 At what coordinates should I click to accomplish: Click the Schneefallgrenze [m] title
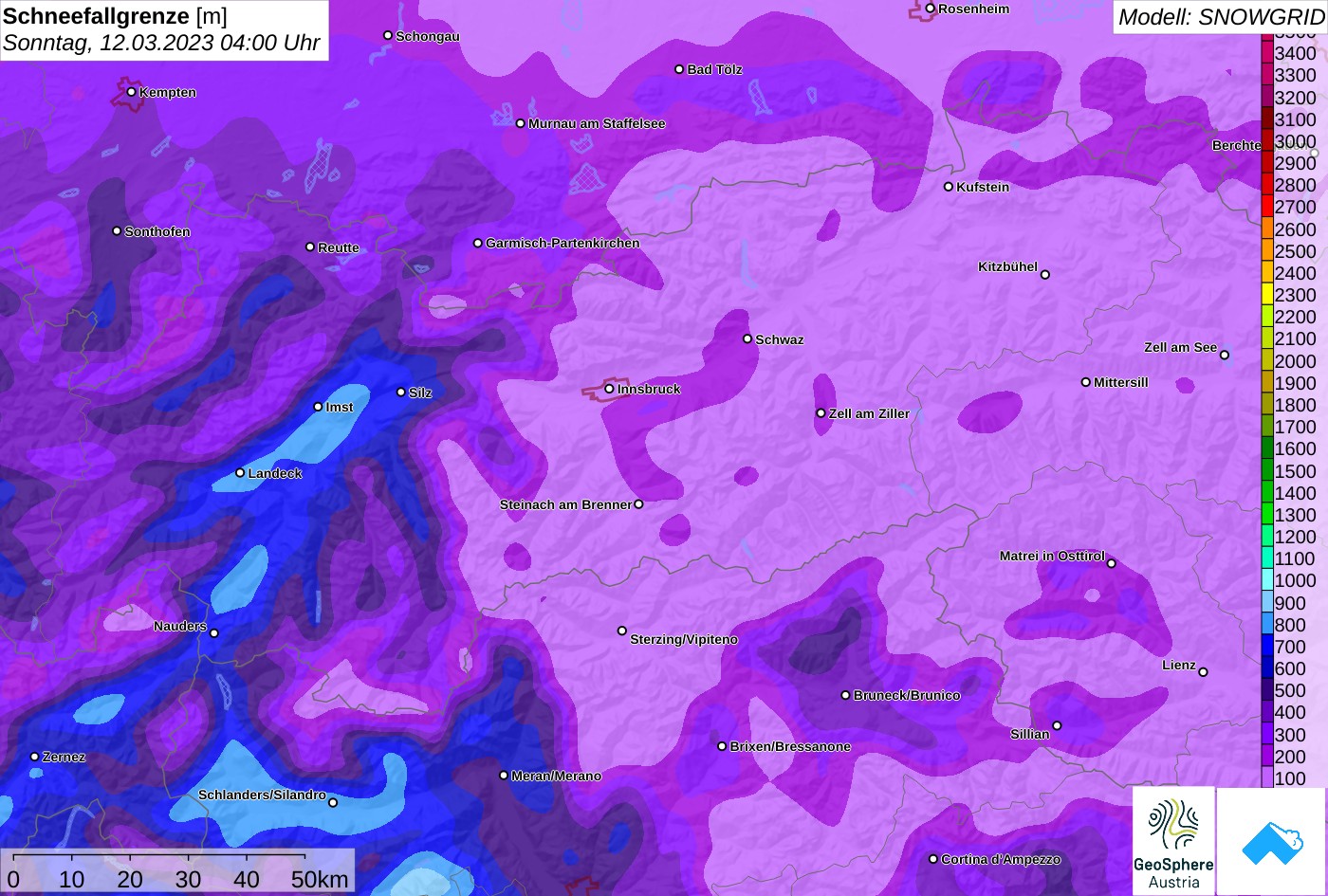coord(115,16)
